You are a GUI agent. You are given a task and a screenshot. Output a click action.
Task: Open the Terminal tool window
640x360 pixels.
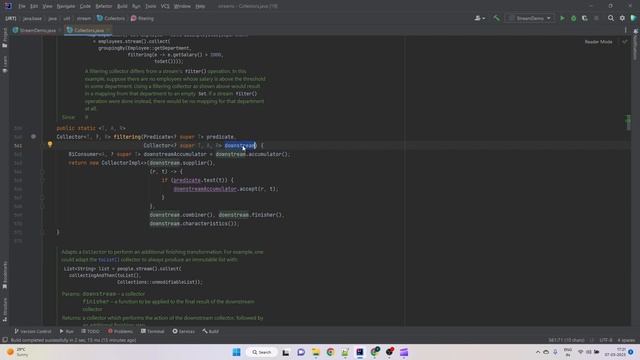coord(152,331)
